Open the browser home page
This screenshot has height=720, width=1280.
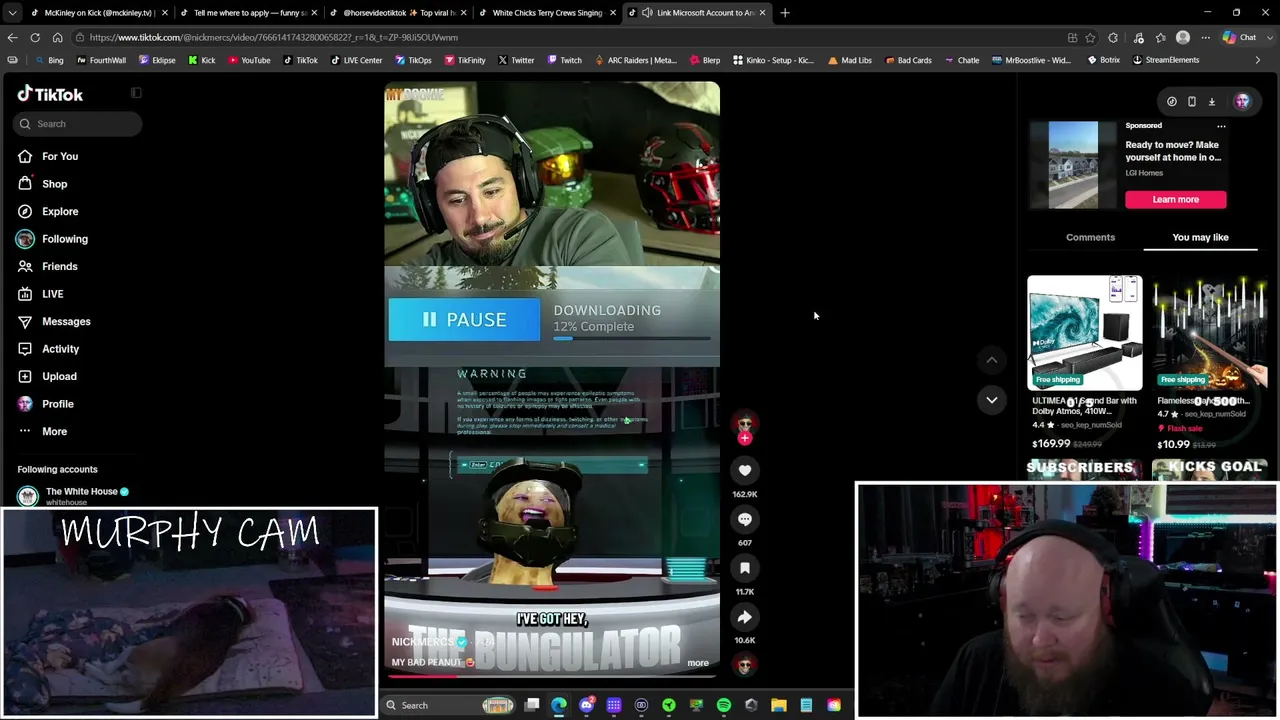[57, 38]
